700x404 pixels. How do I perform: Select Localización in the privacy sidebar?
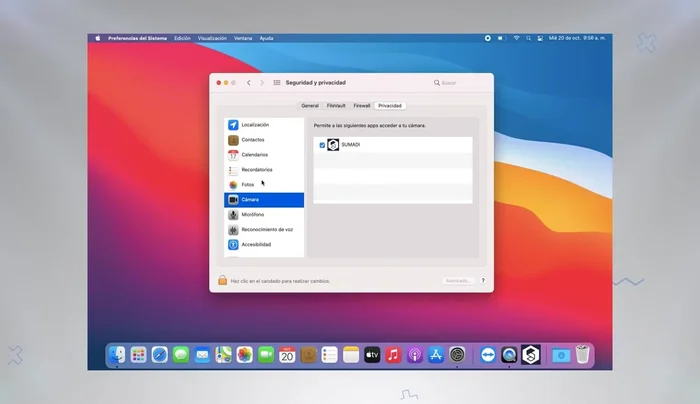click(x=254, y=125)
